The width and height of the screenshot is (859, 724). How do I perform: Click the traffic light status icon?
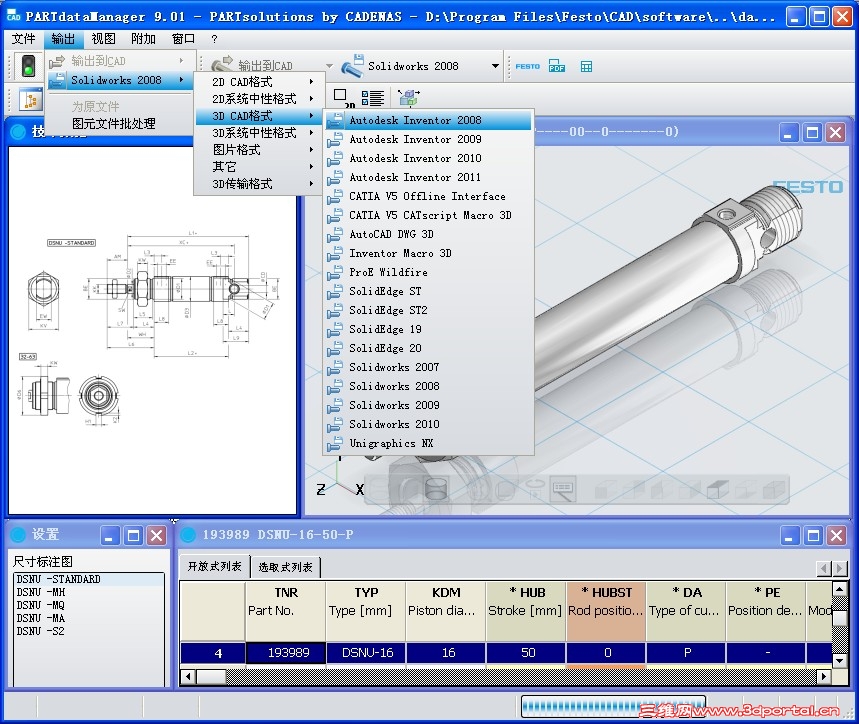click(28, 66)
